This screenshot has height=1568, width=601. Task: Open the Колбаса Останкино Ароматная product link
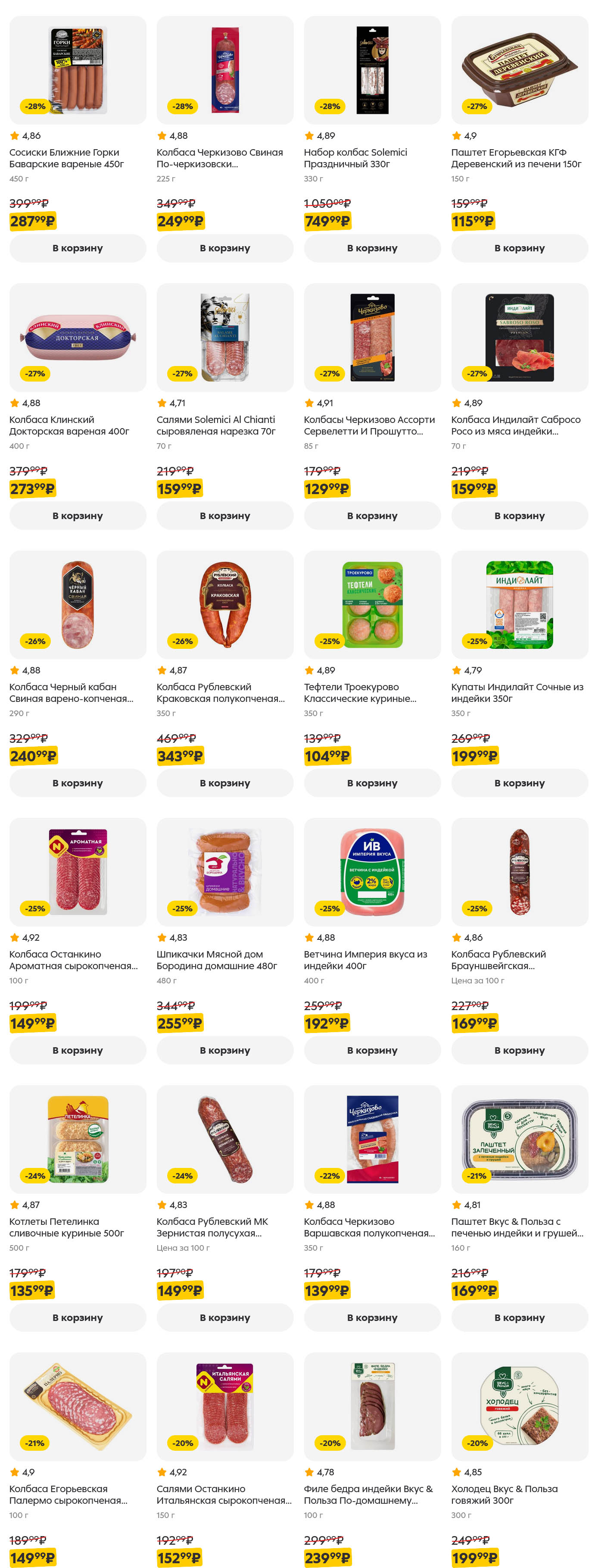point(73,960)
